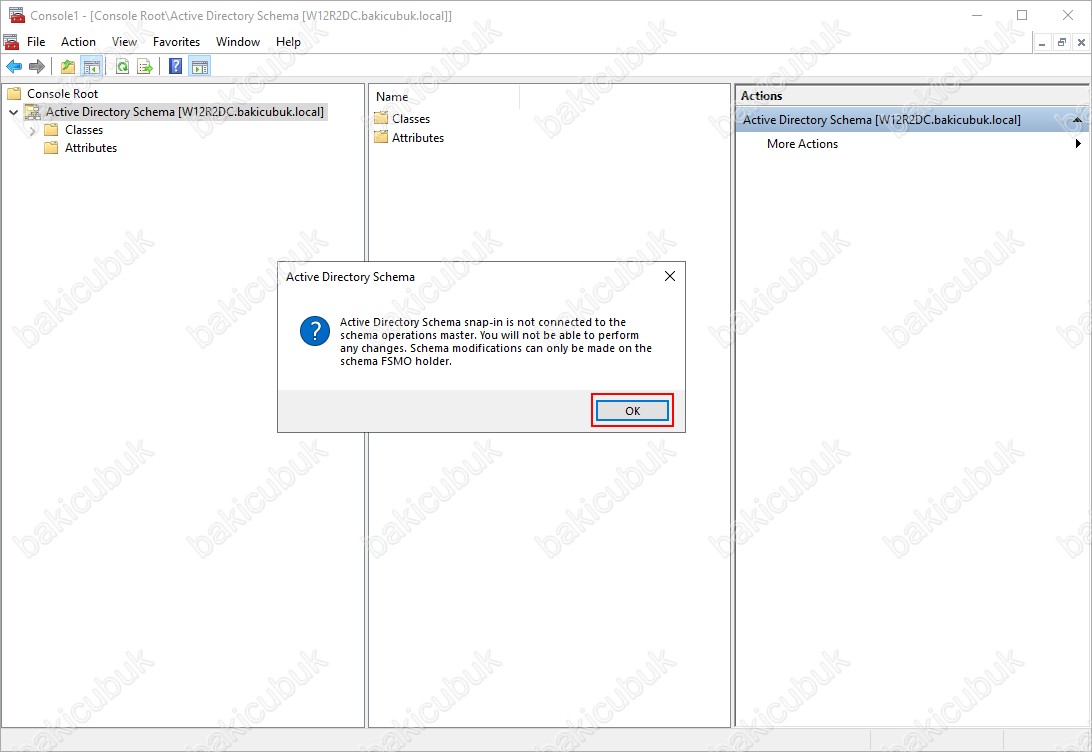Open the More Actions submenu arrow
Screen dimensions: 1092x752
[x=1078, y=144]
